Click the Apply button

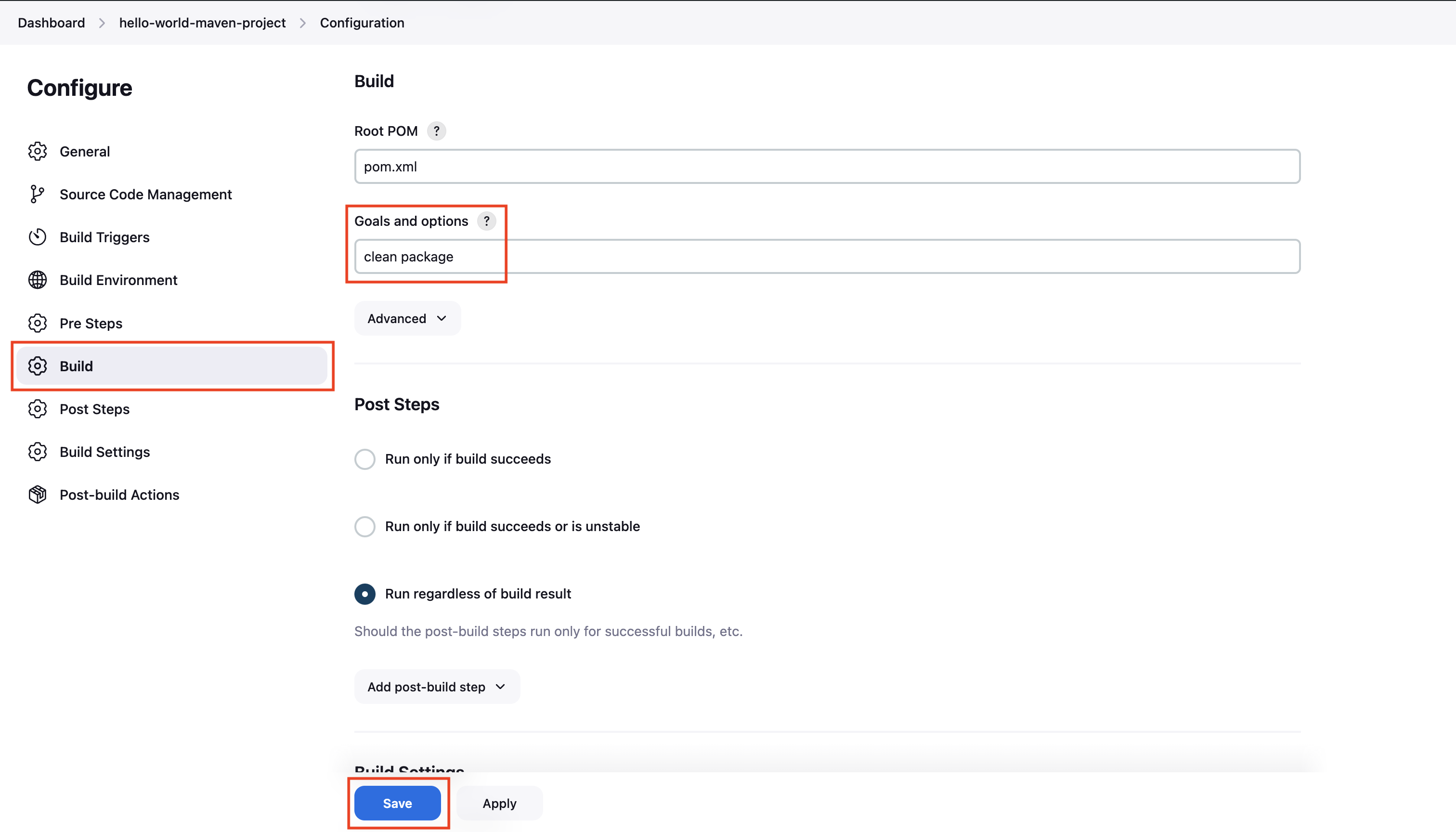[x=499, y=804]
